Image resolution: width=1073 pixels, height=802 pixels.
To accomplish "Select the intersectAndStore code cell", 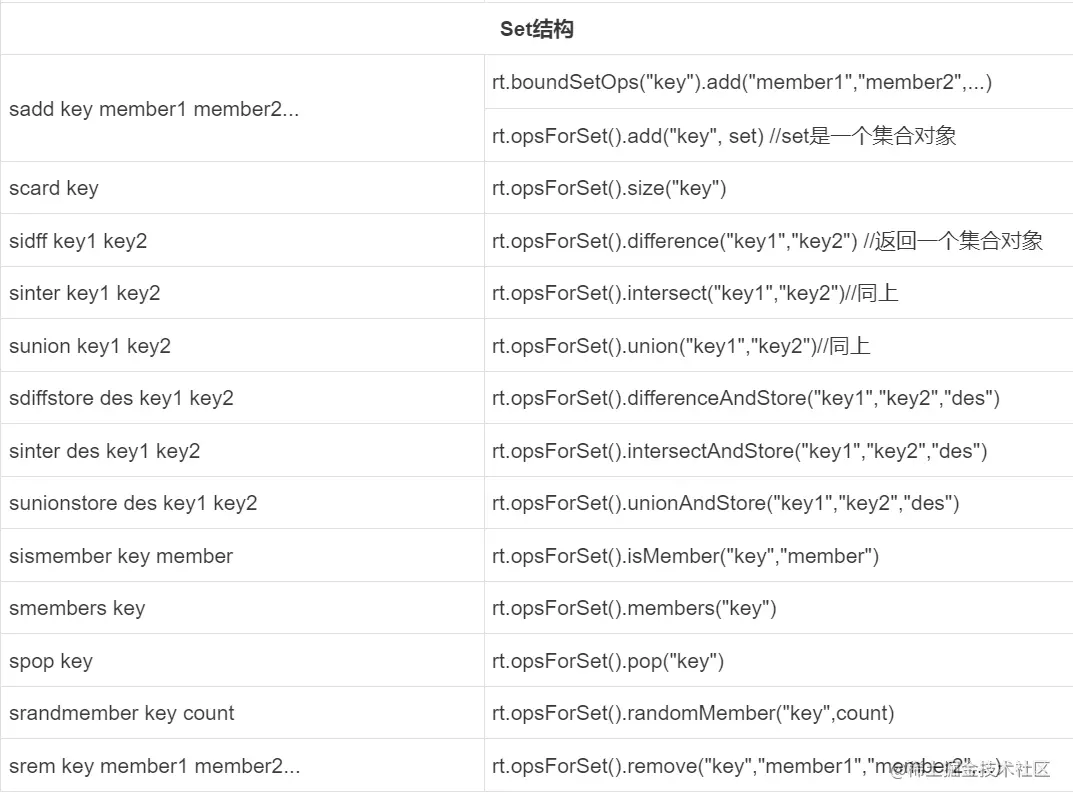I will tap(739, 451).
